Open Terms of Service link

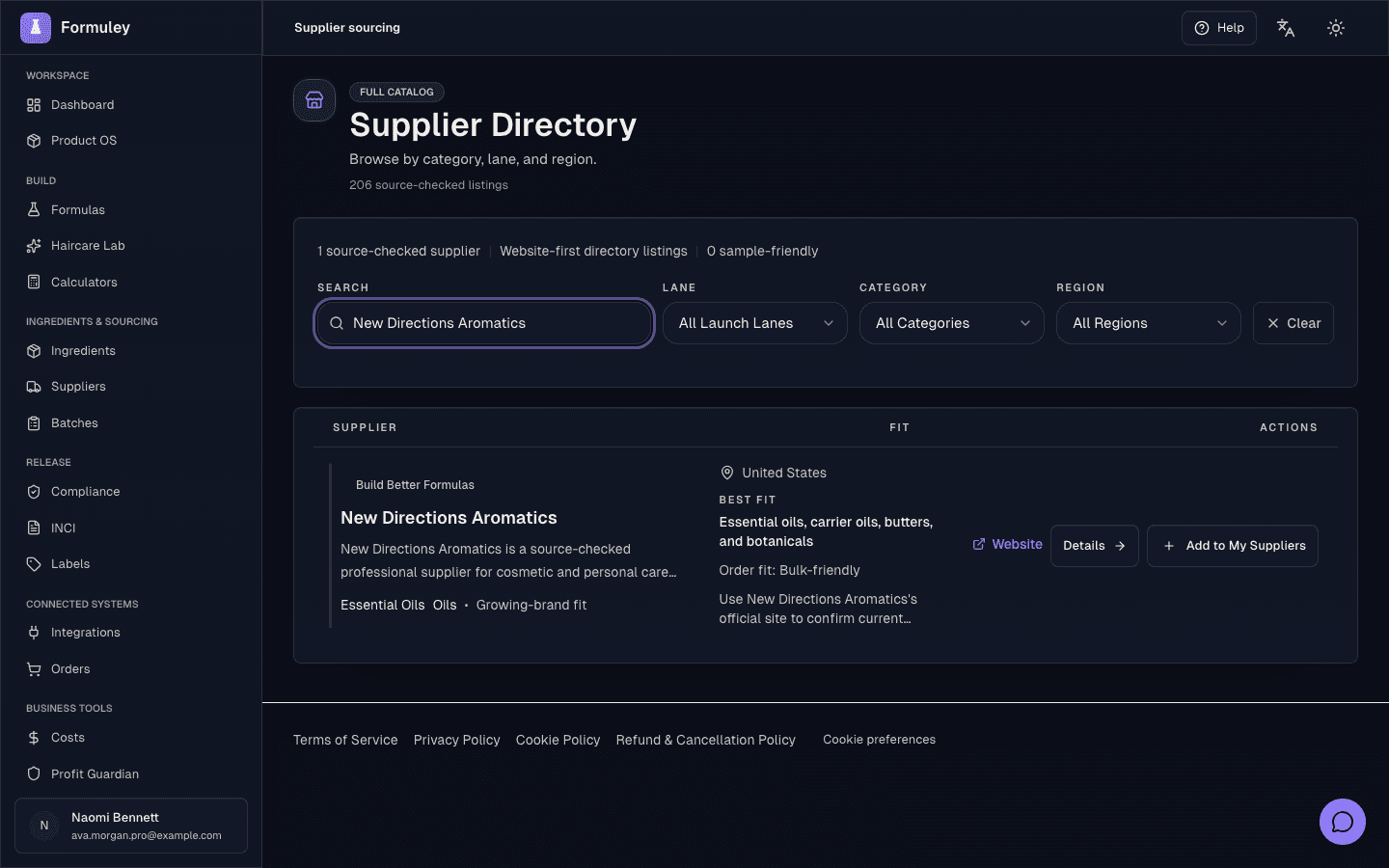pyautogui.click(x=345, y=740)
